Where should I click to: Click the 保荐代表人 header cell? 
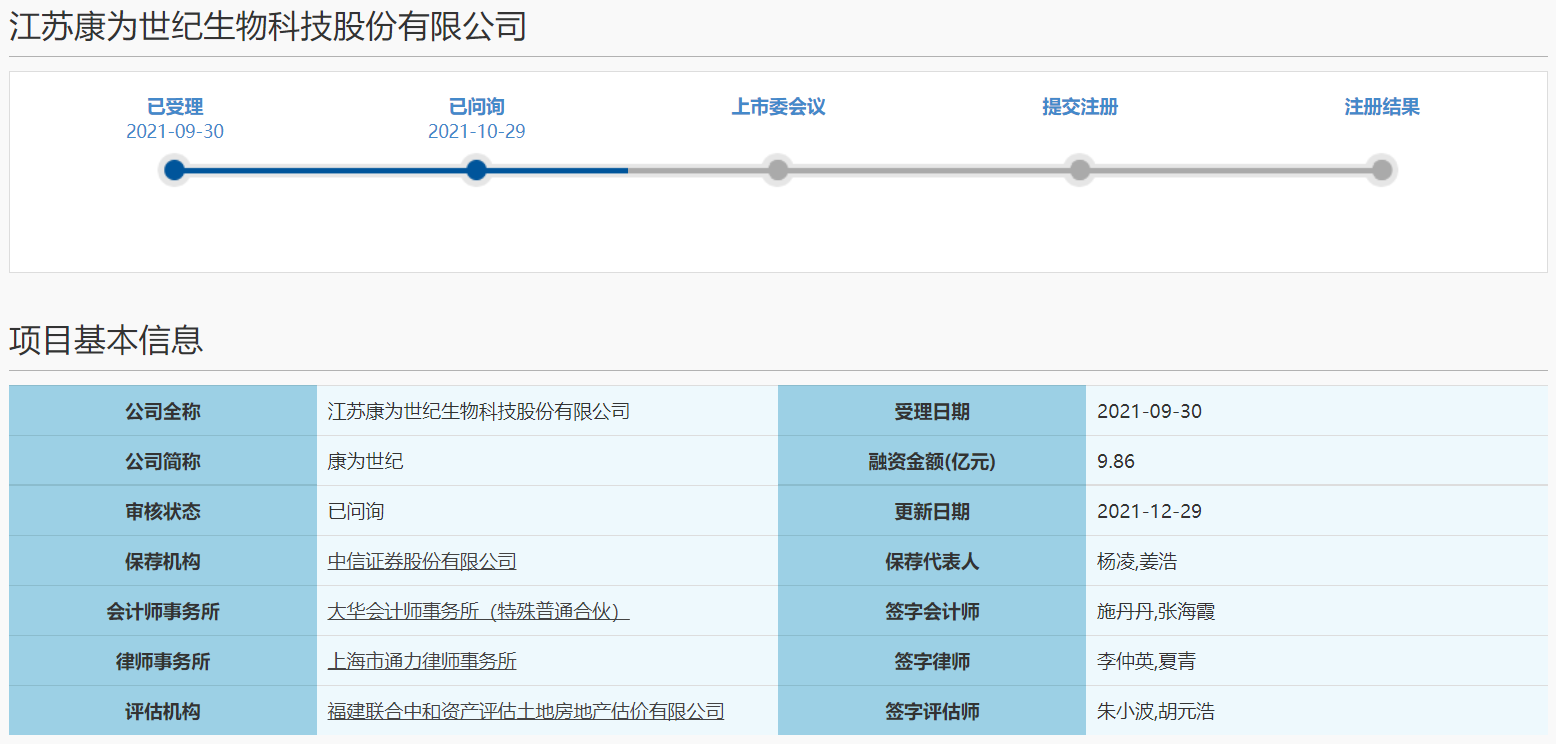click(932, 561)
